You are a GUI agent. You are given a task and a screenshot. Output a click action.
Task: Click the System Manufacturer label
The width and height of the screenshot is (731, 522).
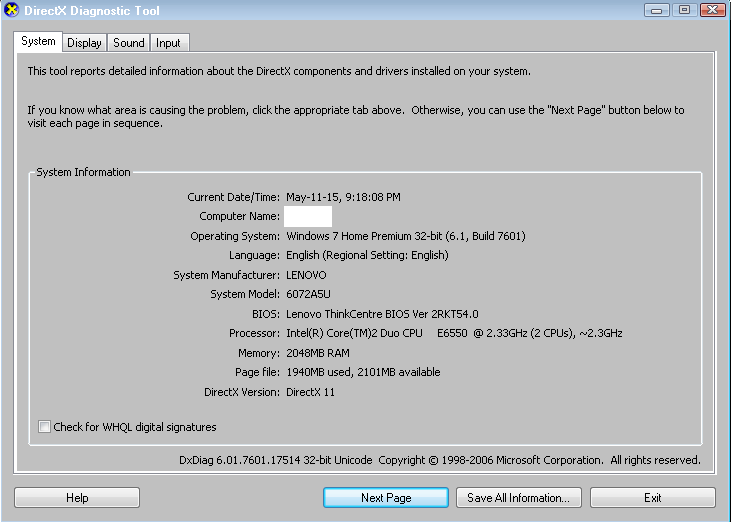[x=226, y=275]
